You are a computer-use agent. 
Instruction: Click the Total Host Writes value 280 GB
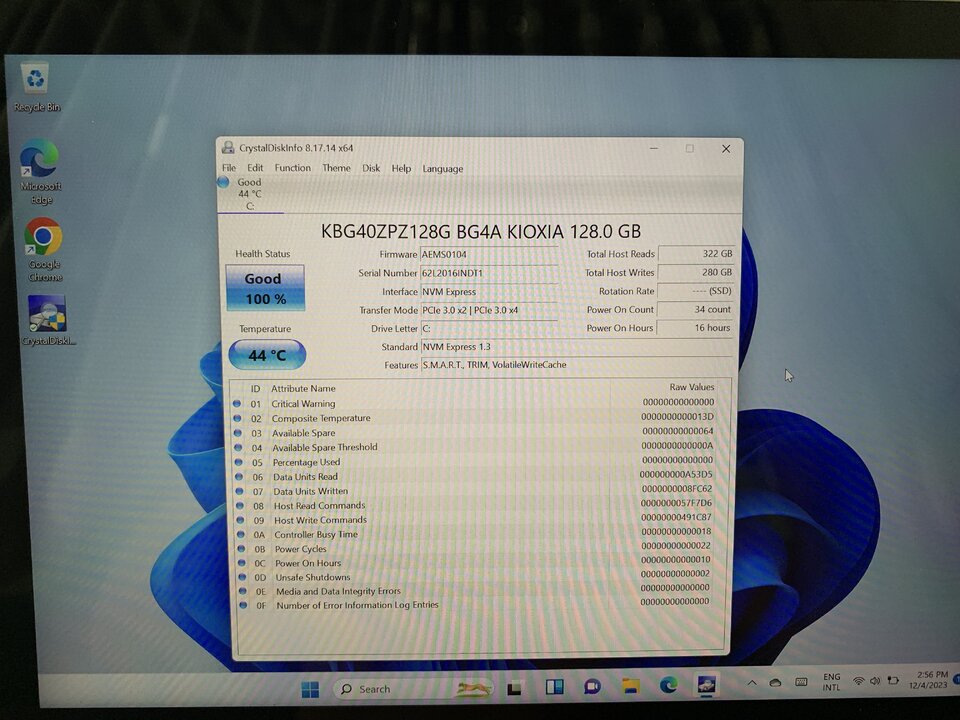[x=696, y=272]
